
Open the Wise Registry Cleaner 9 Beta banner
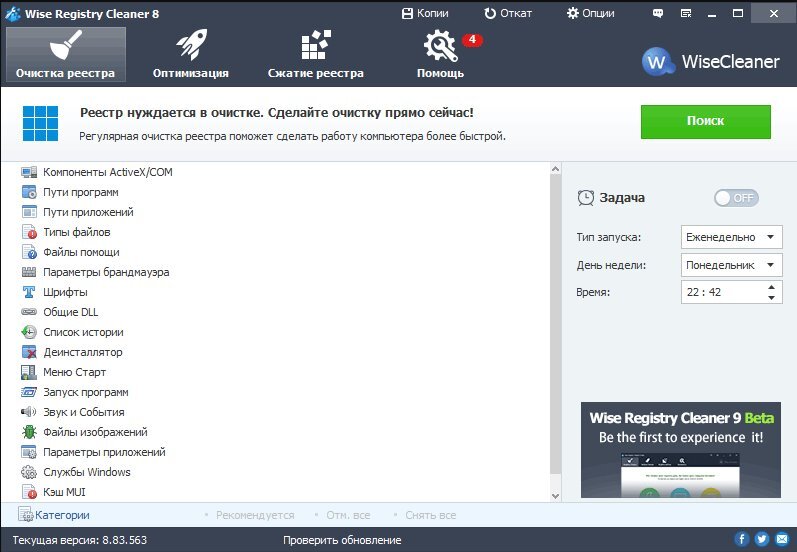[x=681, y=450]
